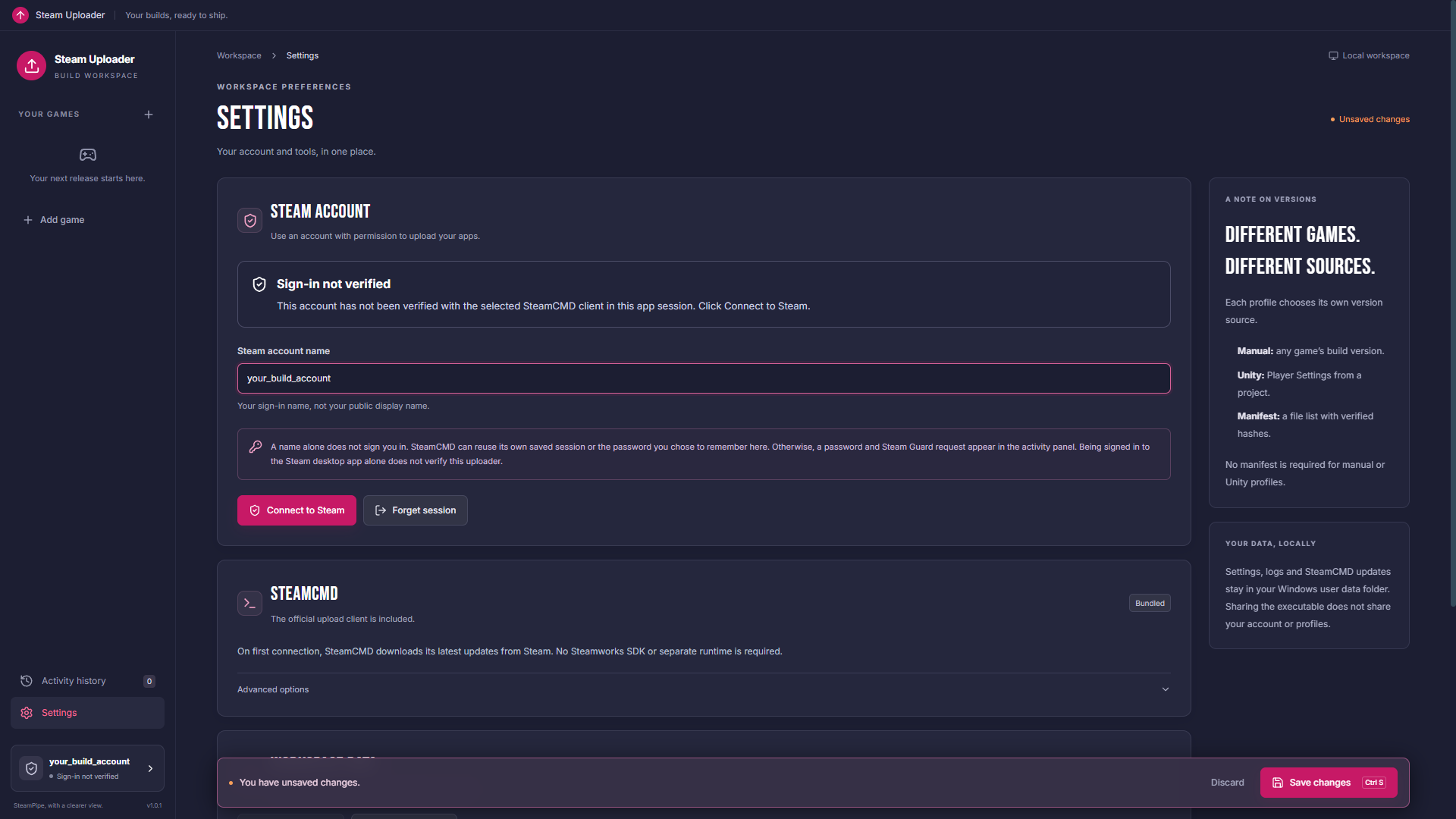
Task: Click the Settings breadcrumb item
Action: (303, 55)
